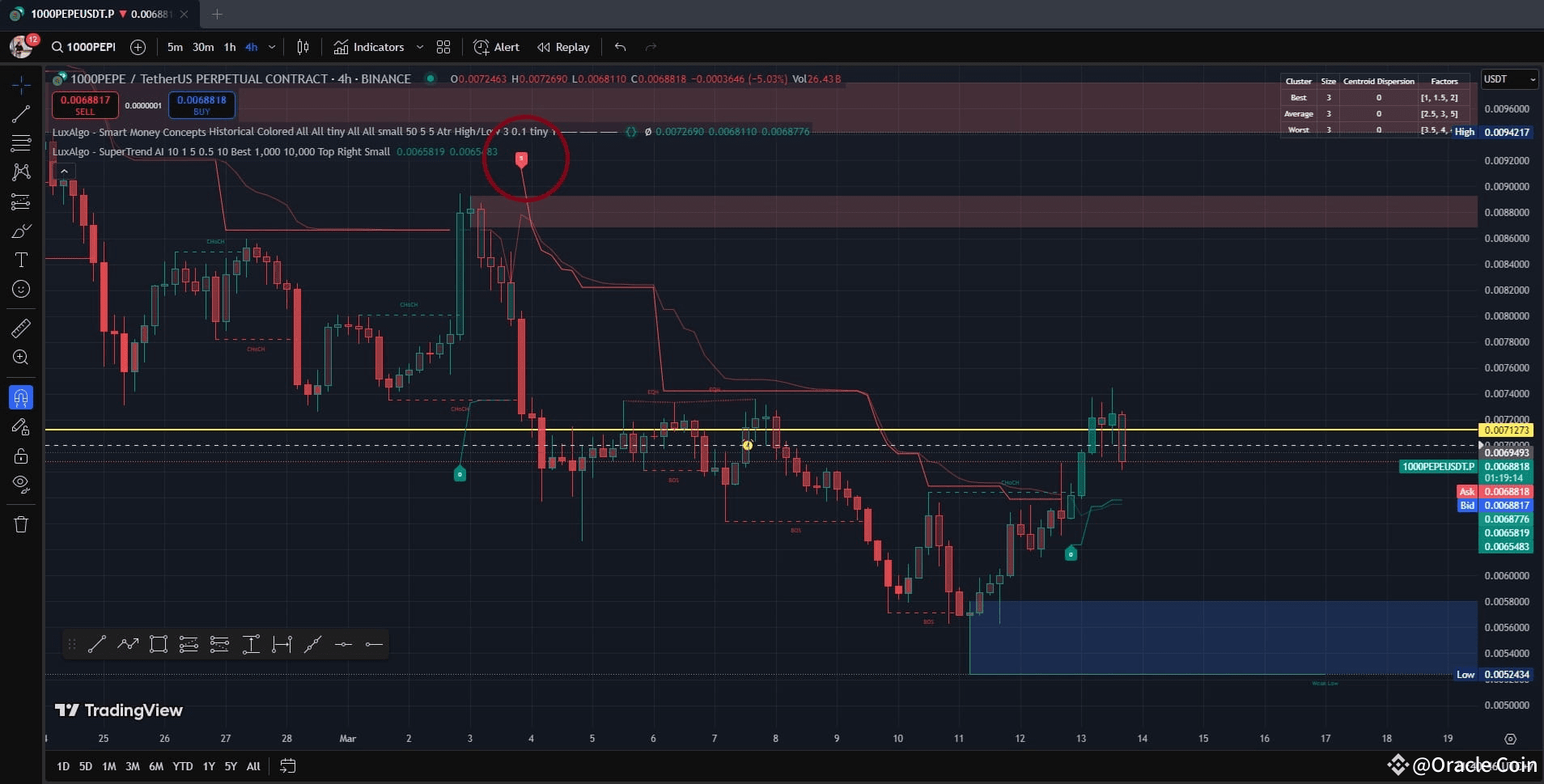
Task: Select the crosshair cursor tool
Action: [x=21, y=84]
